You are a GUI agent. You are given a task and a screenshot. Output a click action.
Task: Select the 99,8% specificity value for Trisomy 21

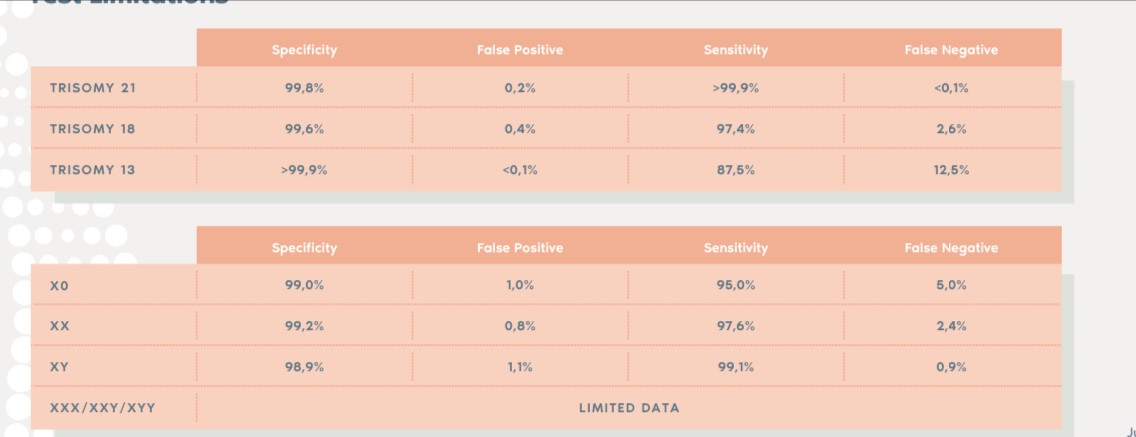tap(304, 88)
